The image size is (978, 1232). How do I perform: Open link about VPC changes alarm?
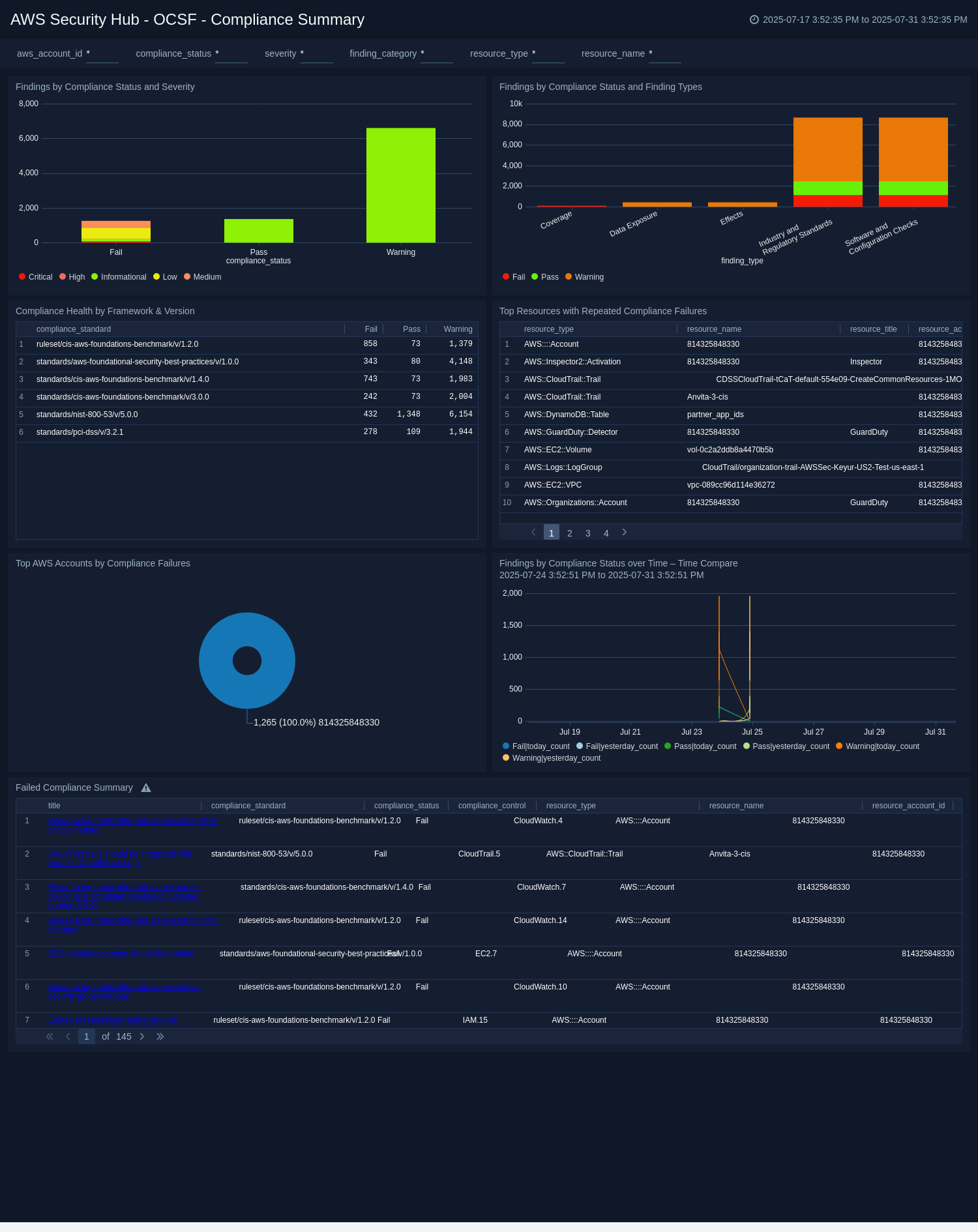click(133, 925)
